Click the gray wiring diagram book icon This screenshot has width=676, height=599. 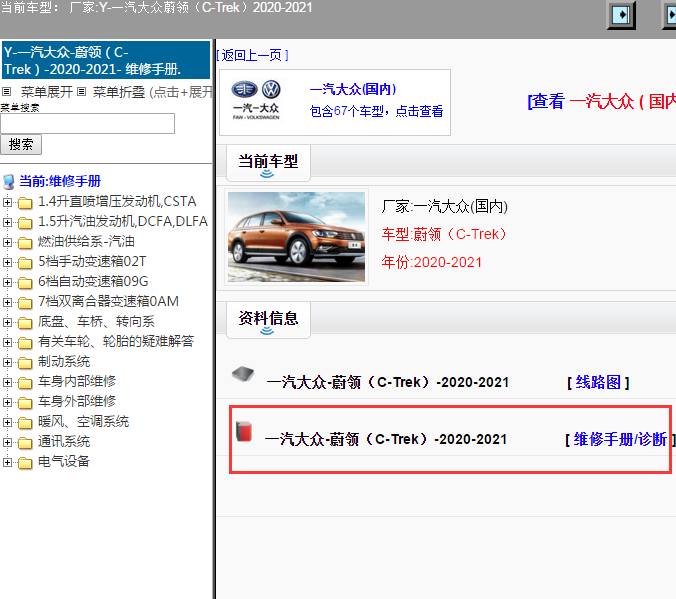243,374
